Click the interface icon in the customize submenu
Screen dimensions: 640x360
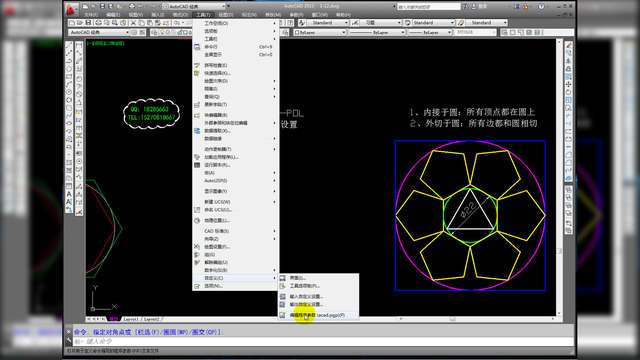tap(282, 278)
